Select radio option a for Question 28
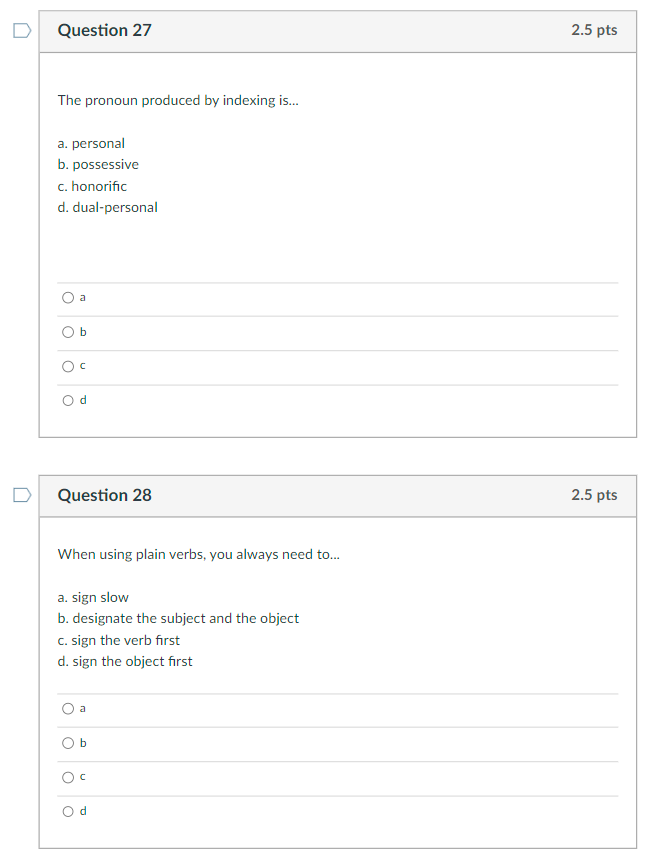 [68, 709]
